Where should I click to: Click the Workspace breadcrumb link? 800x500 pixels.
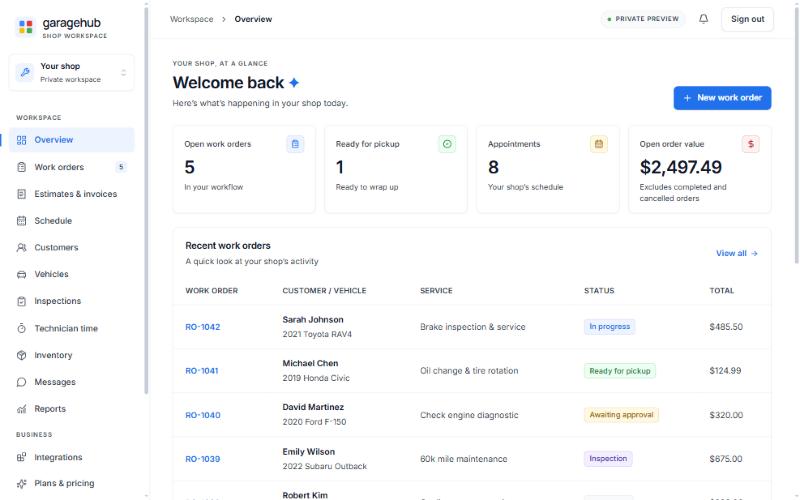coord(191,19)
